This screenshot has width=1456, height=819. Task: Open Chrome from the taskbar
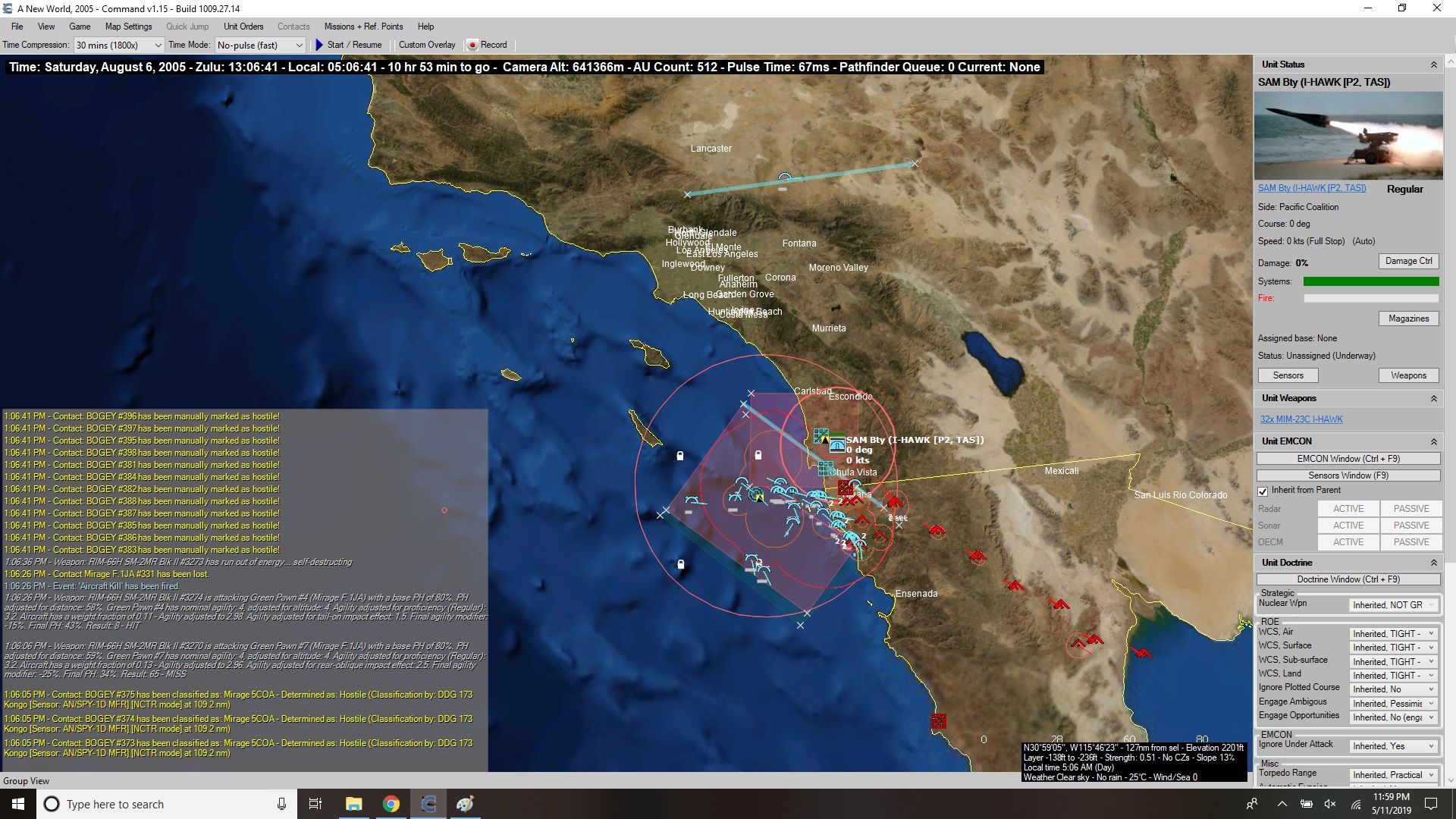point(391,804)
